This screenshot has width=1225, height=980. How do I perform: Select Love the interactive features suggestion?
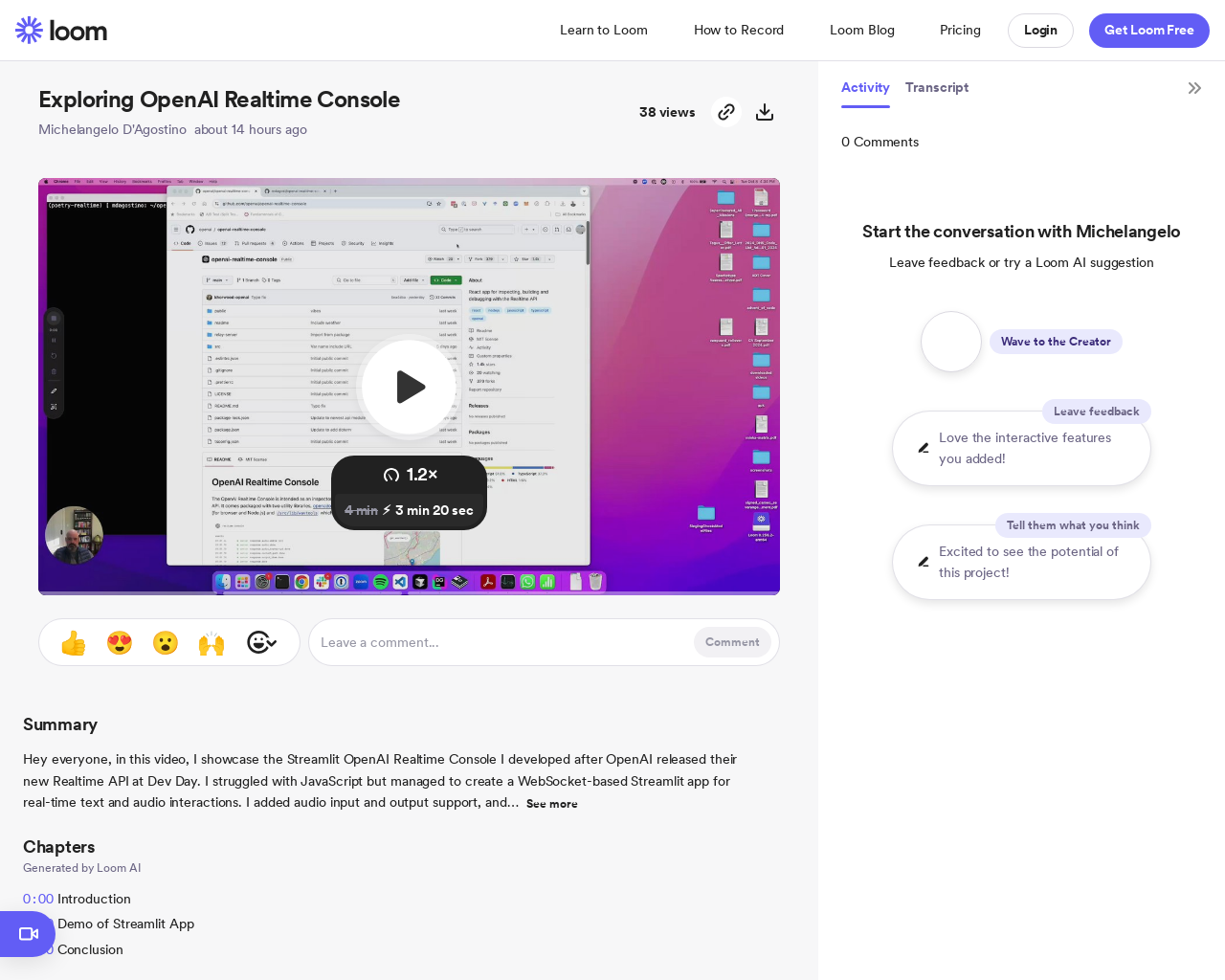click(x=1021, y=449)
